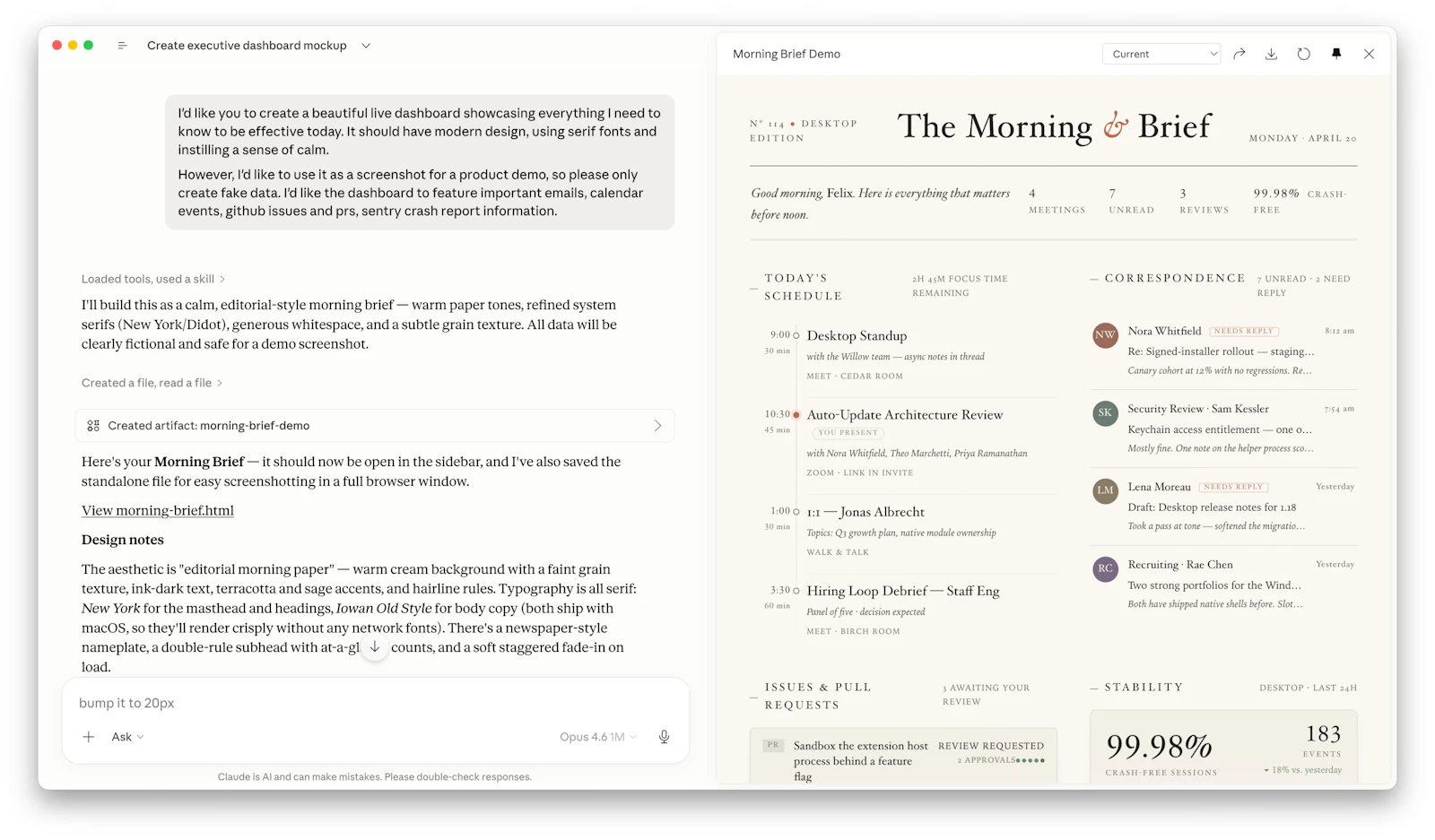The width and height of the screenshot is (1435, 840).
Task: Click the Correspondence section heading
Action: point(1175,278)
